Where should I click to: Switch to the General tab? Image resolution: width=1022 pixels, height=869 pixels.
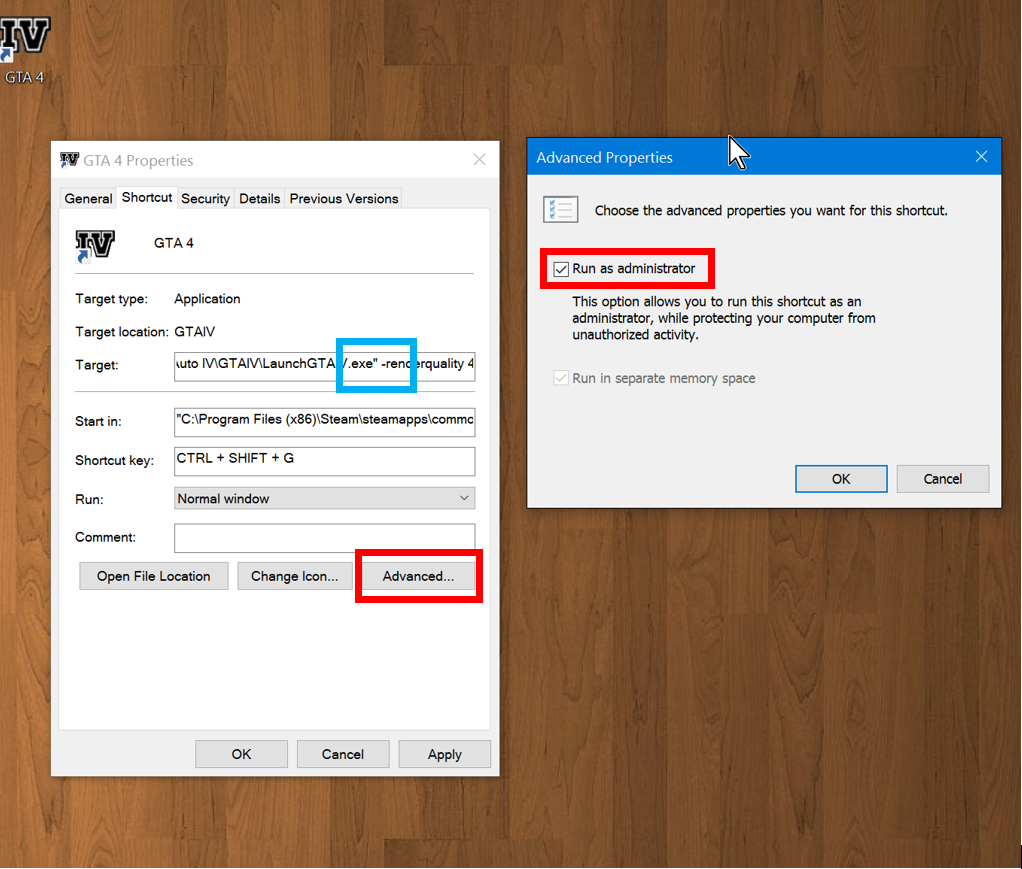point(88,198)
